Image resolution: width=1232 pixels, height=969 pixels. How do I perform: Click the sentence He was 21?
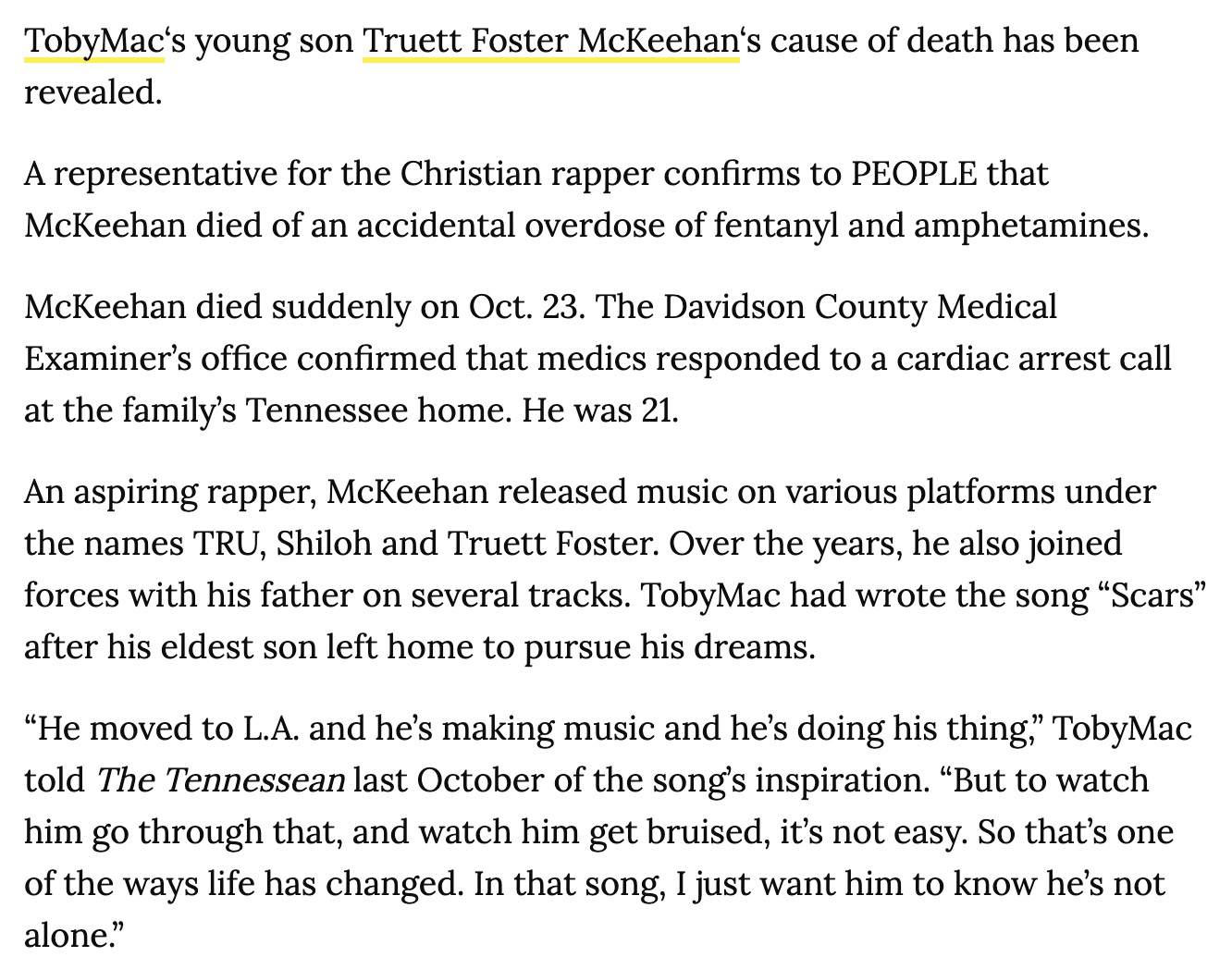tap(600, 410)
